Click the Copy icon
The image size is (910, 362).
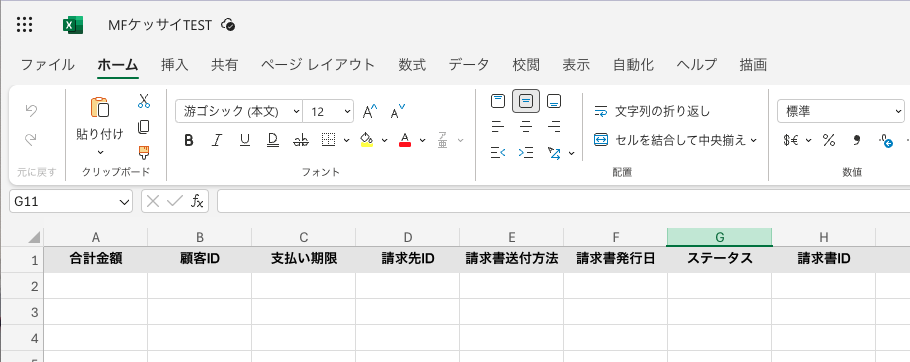(144, 126)
